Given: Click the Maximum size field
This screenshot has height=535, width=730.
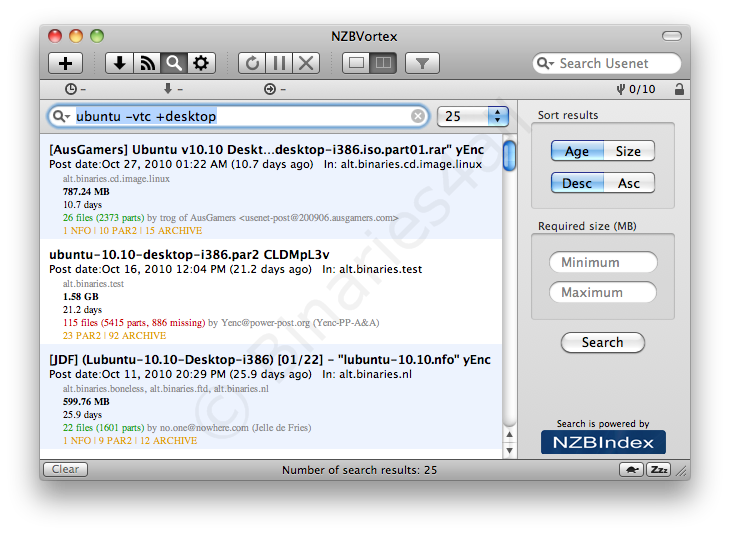Looking at the screenshot, I should 603,292.
